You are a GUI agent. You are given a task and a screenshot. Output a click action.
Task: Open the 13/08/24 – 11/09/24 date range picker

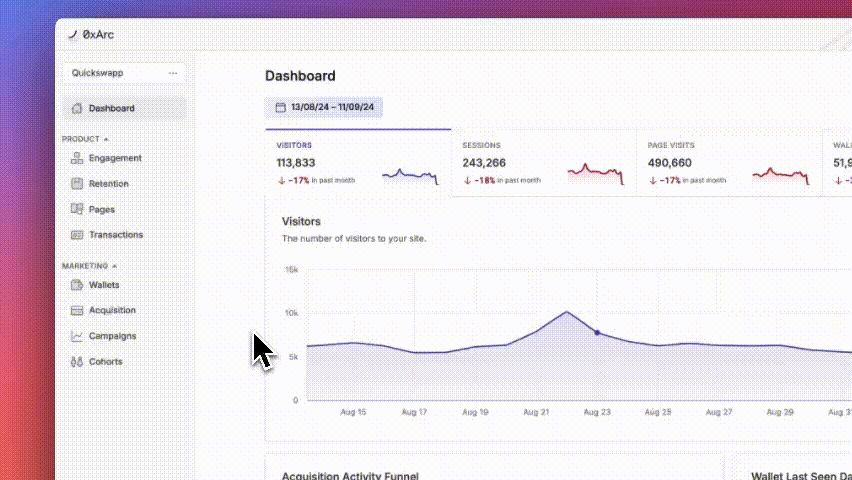[324, 107]
